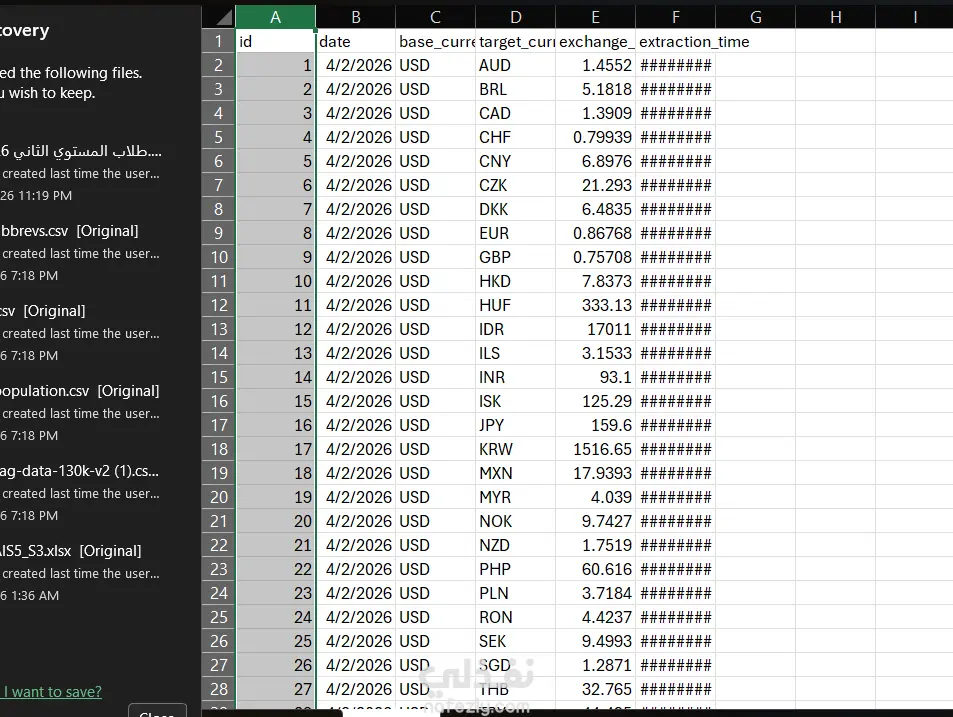Click the date cell in the HKD row
This screenshot has width=953, height=717.
click(x=356, y=281)
